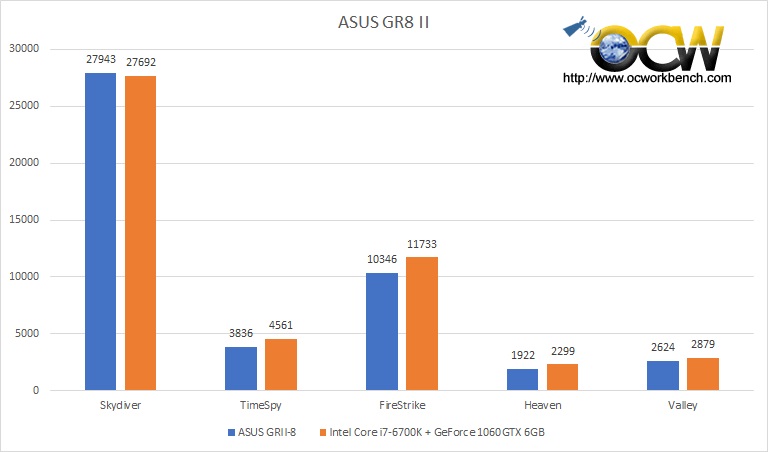Click the blue TimeSpy bar
Viewport: 768px width, 452px height.
pyautogui.click(x=240, y=369)
